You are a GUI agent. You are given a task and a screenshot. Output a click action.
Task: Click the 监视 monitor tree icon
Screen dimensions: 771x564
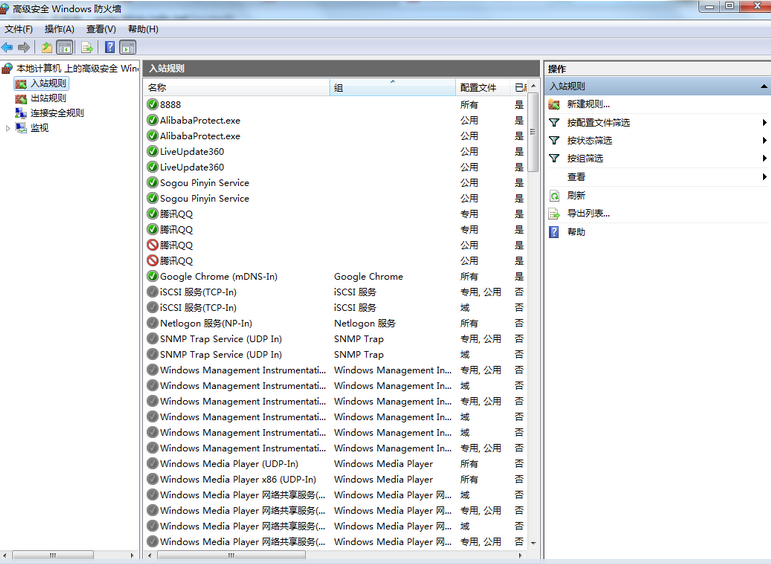pyautogui.click(x=21, y=128)
